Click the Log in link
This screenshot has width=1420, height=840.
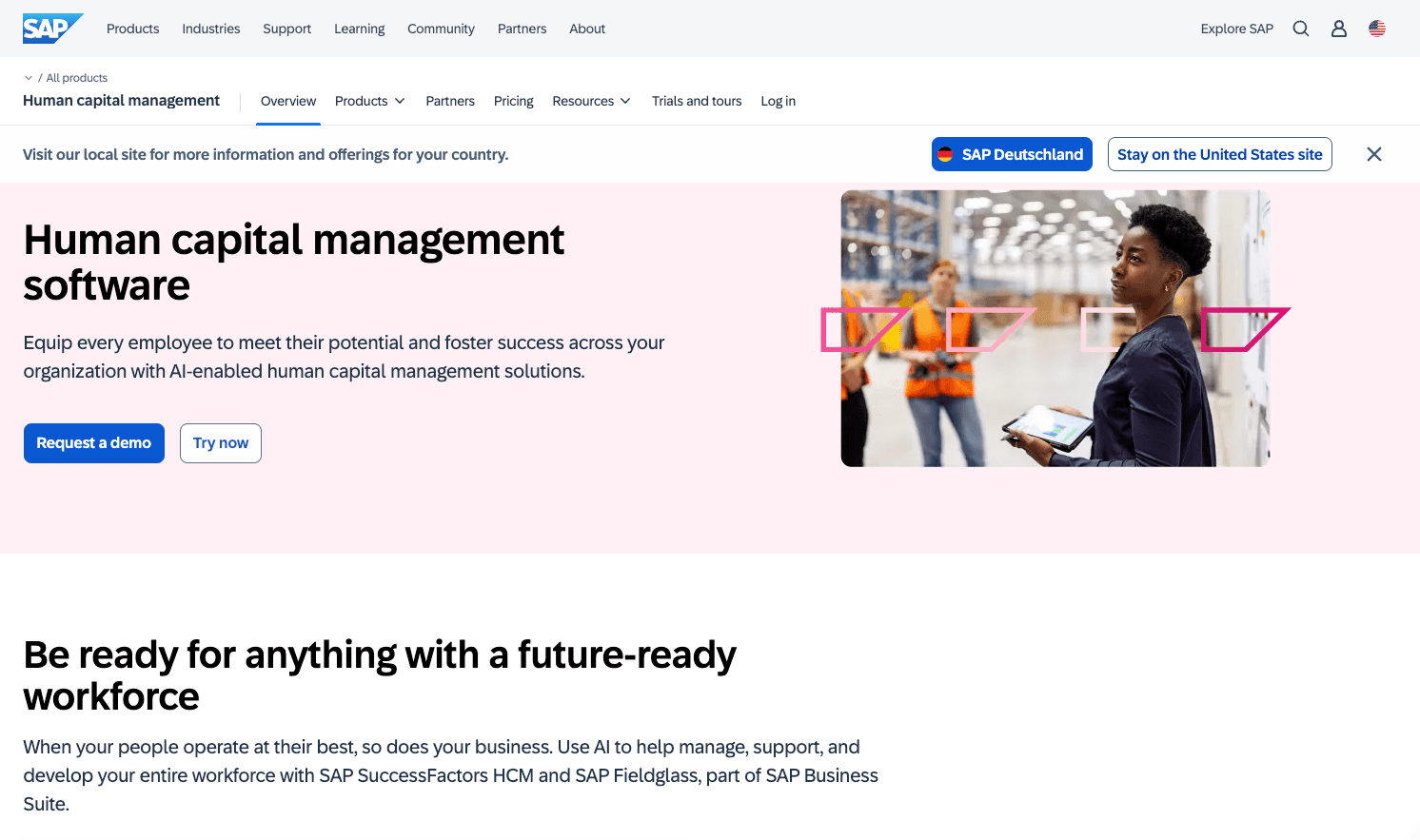778,101
